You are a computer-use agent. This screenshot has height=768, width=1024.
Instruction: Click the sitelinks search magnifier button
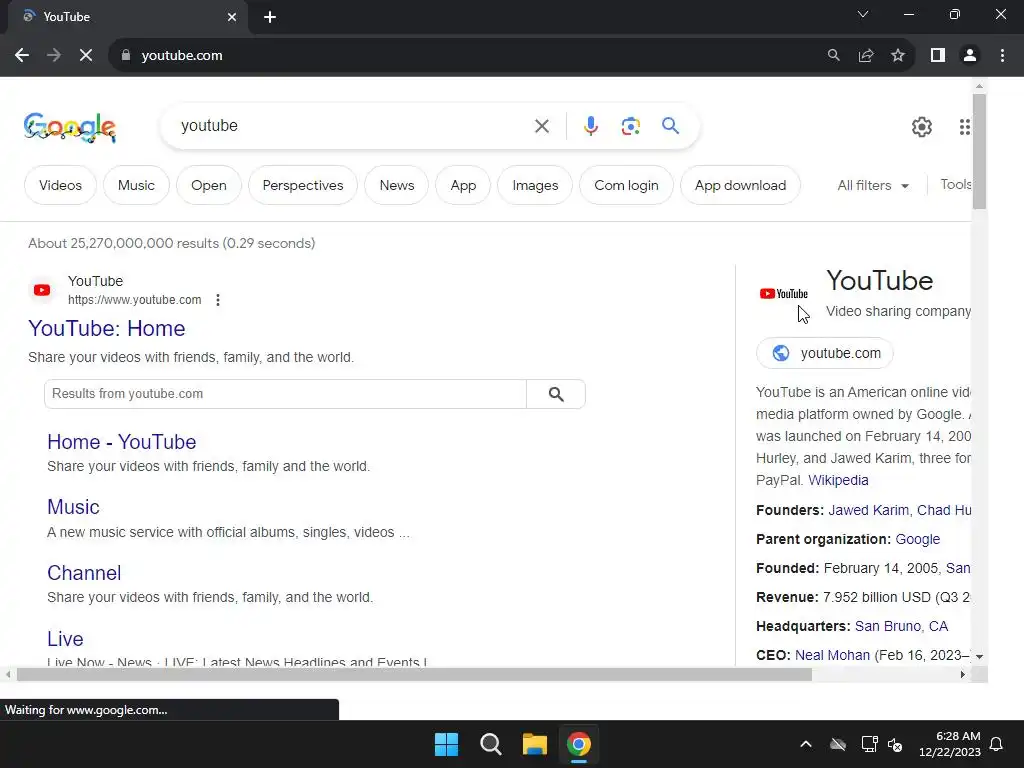tap(556, 394)
